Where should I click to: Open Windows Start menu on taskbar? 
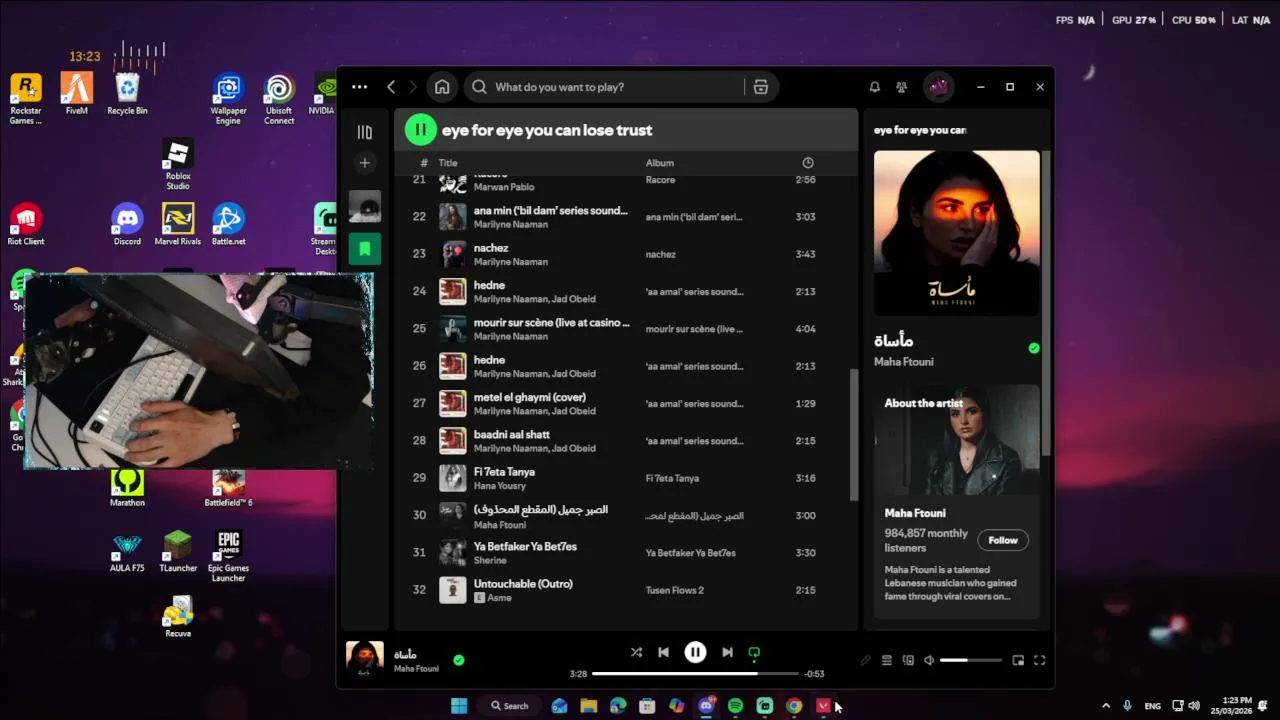pos(459,706)
